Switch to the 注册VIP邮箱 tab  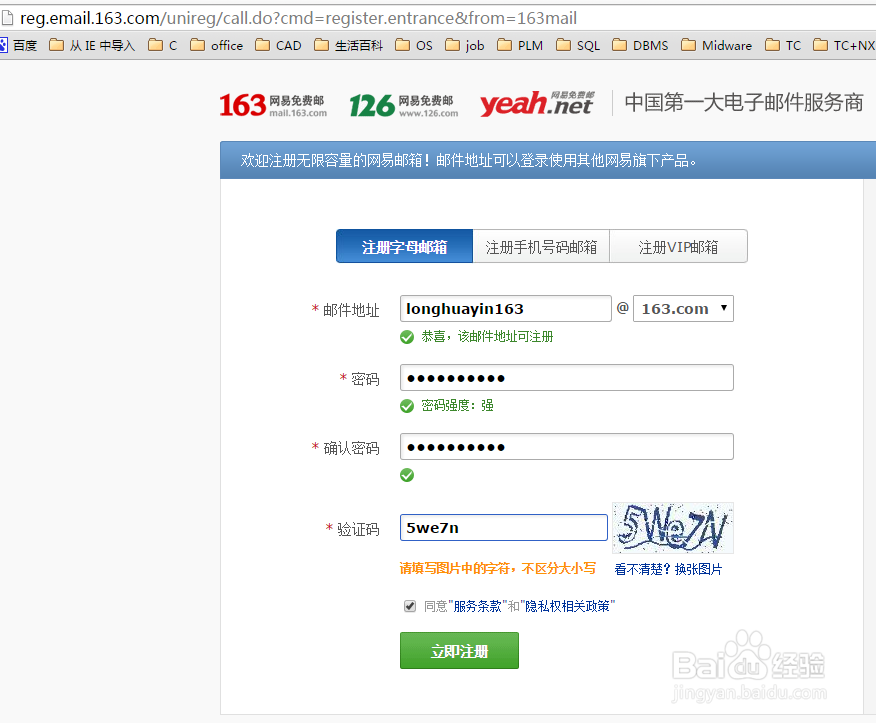tap(678, 246)
